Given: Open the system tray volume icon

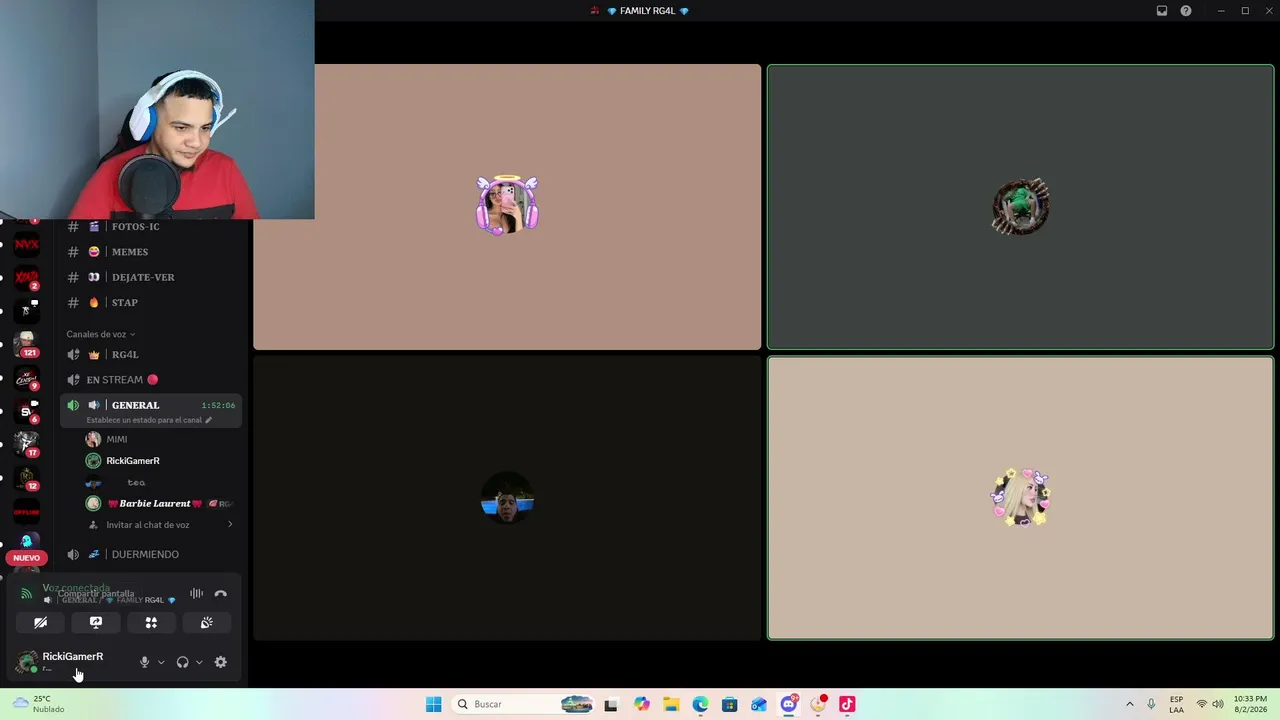Looking at the screenshot, I should coord(1218,704).
